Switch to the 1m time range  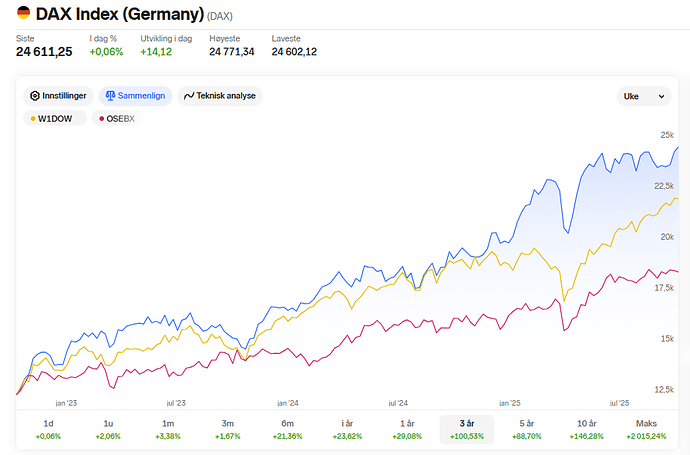pos(168,429)
